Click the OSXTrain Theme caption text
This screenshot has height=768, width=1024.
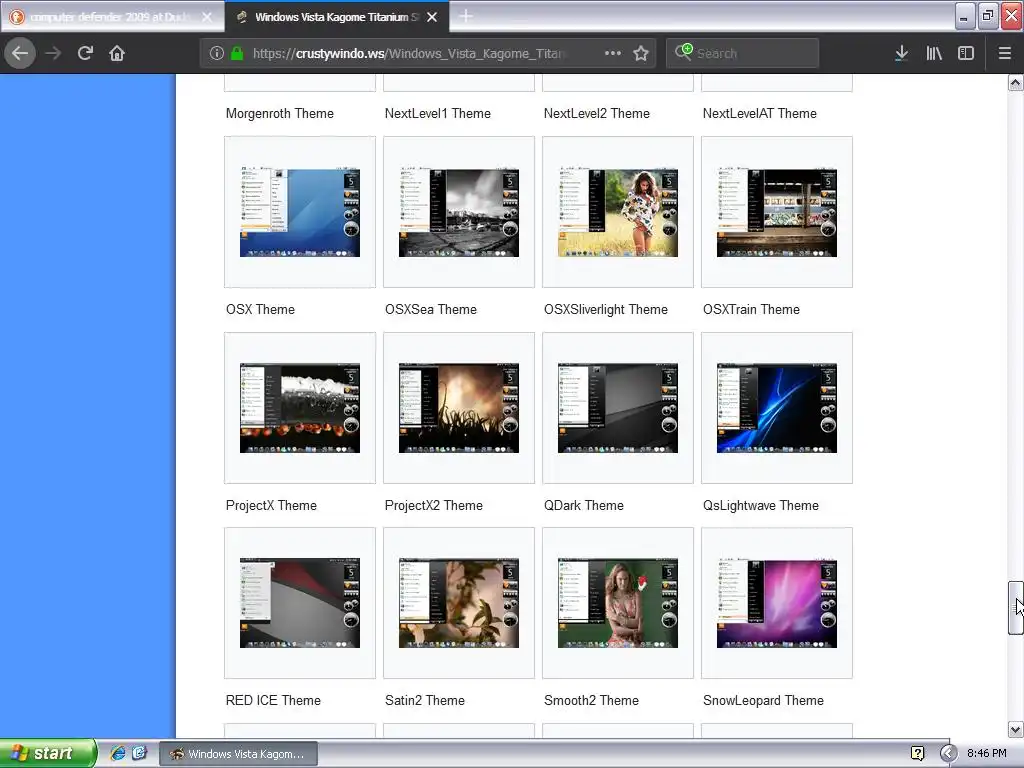[751, 310]
